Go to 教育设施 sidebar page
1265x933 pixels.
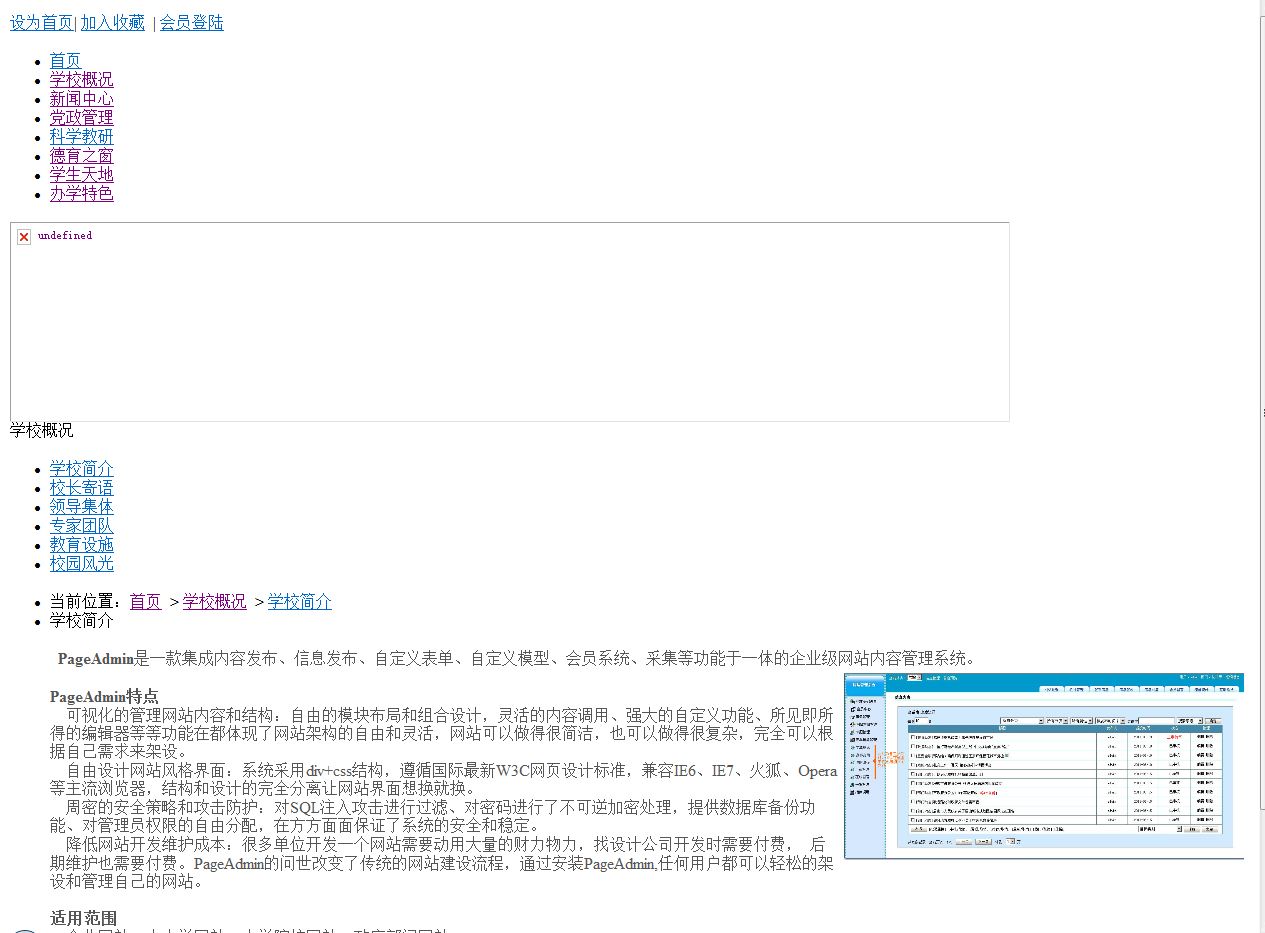(x=82, y=545)
